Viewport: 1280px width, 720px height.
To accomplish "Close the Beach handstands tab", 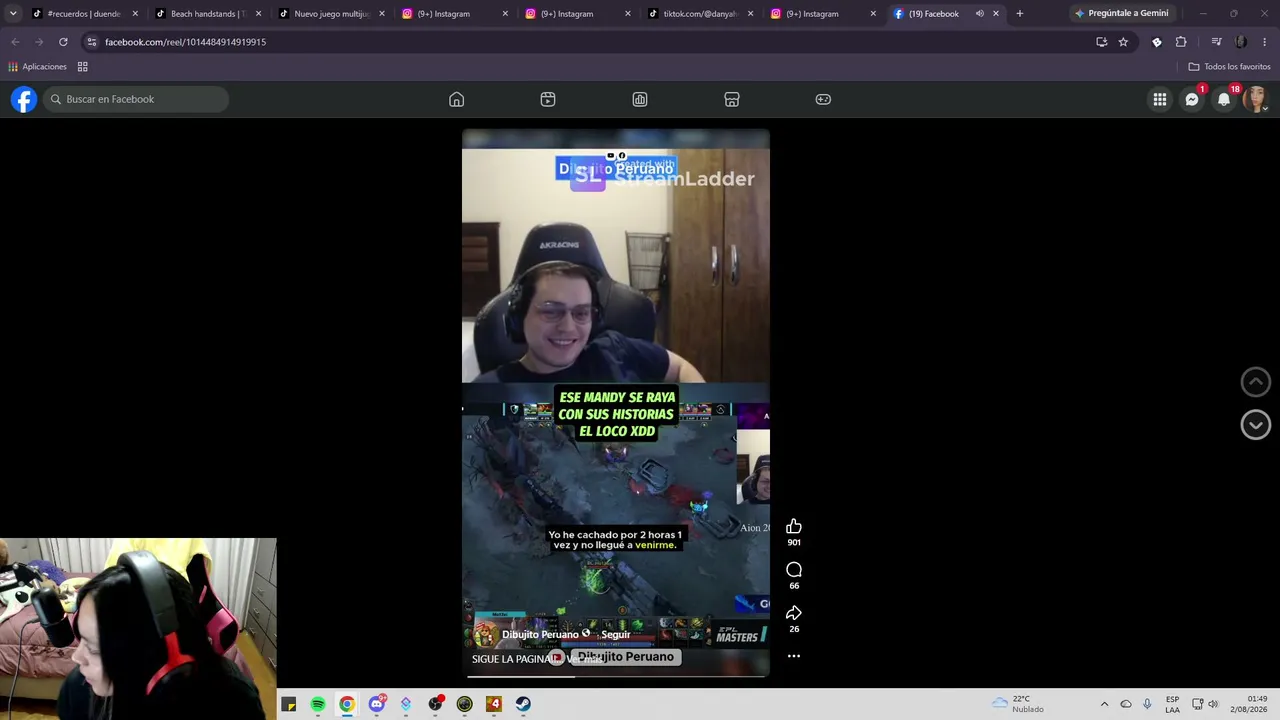I will [x=258, y=14].
